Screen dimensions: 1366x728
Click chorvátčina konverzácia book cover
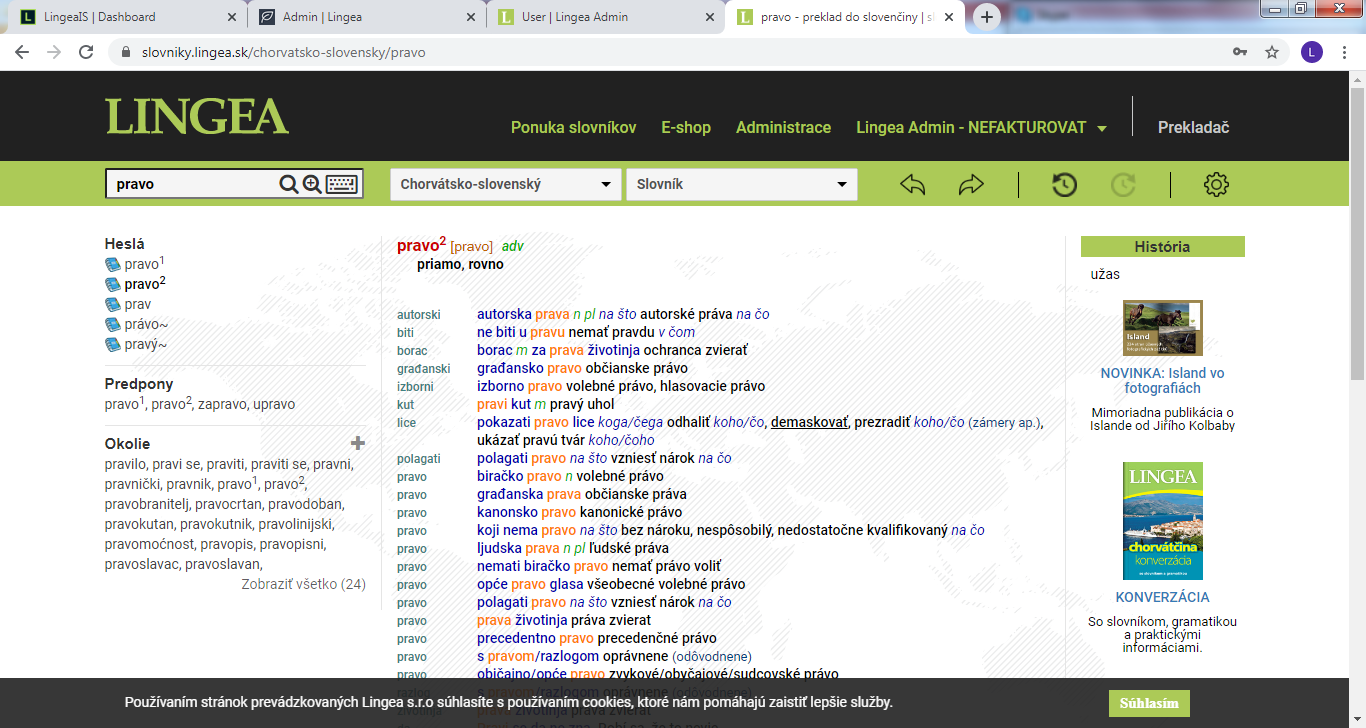click(x=1162, y=521)
